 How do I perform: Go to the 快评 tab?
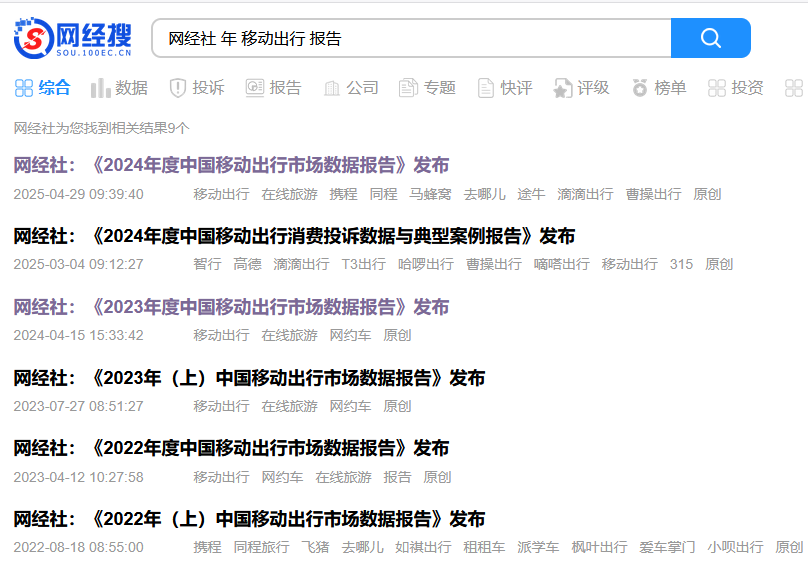[516, 88]
